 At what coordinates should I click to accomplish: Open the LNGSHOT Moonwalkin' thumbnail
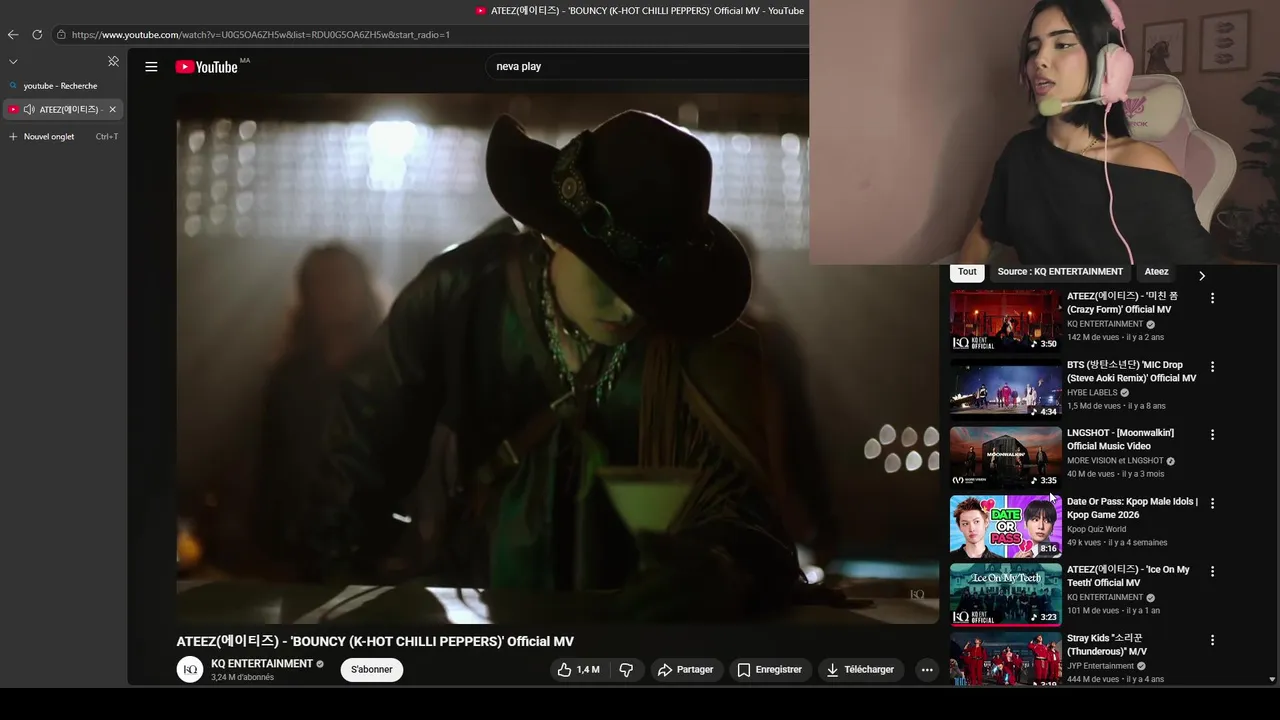(1006, 457)
